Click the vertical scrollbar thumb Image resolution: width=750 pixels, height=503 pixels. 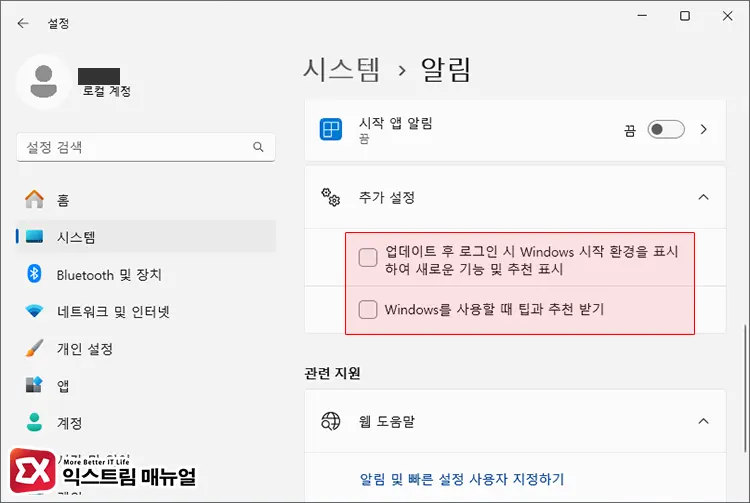point(745,388)
